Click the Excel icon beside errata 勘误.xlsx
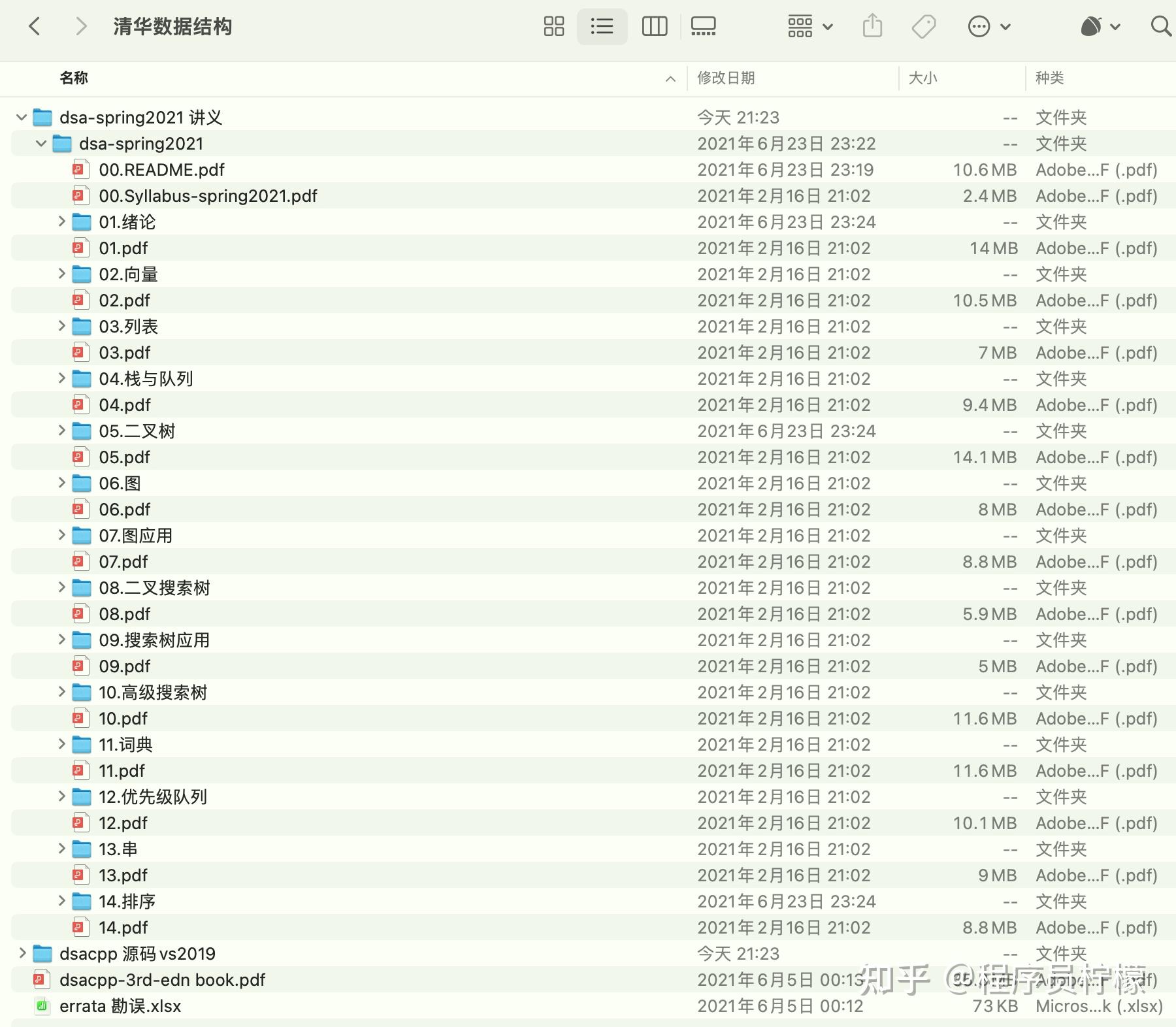This screenshot has height=1027, width=1176. (x=41, y=1006)
